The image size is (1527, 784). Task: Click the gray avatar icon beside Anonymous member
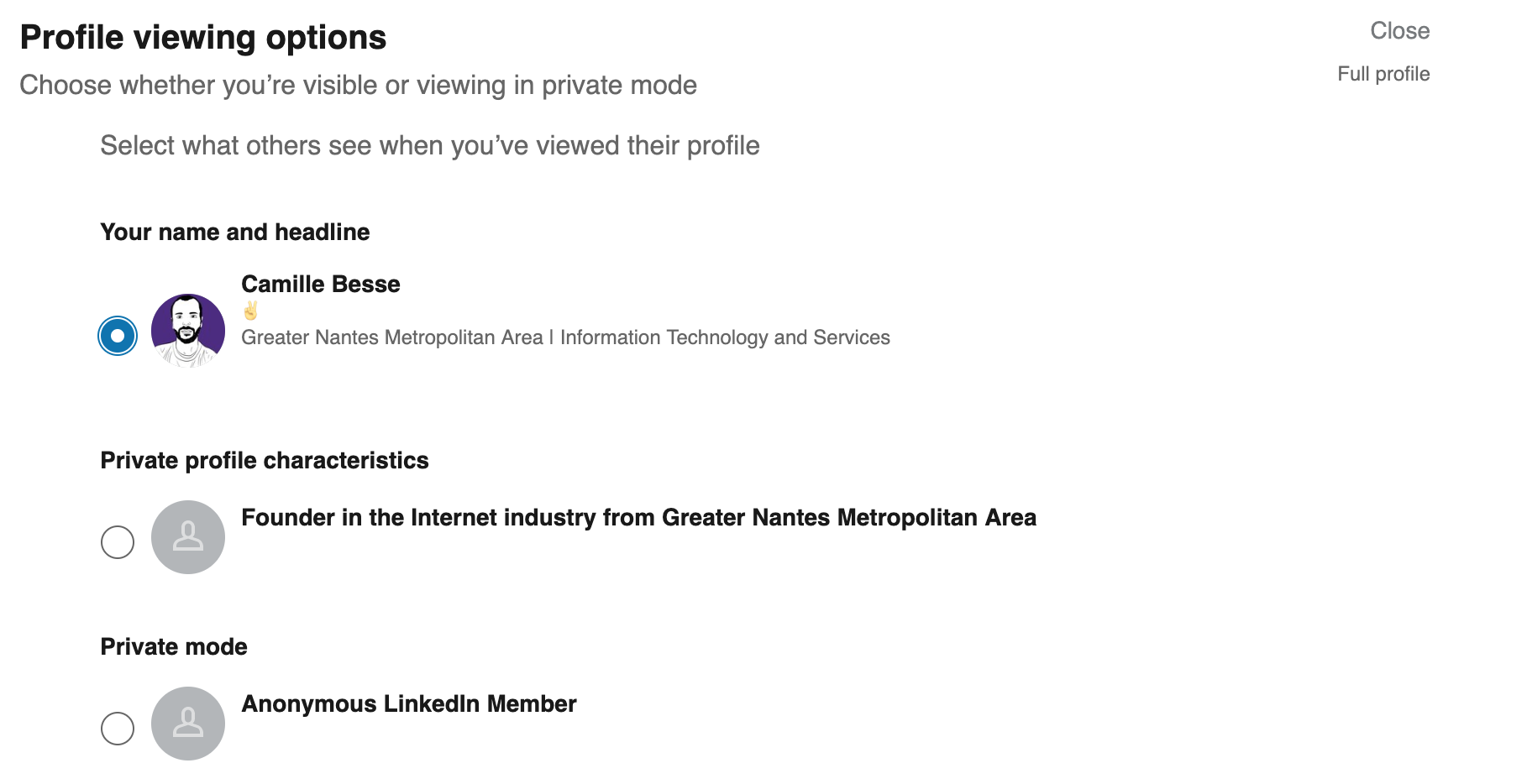pyautogui.click(x=188, y=724)
